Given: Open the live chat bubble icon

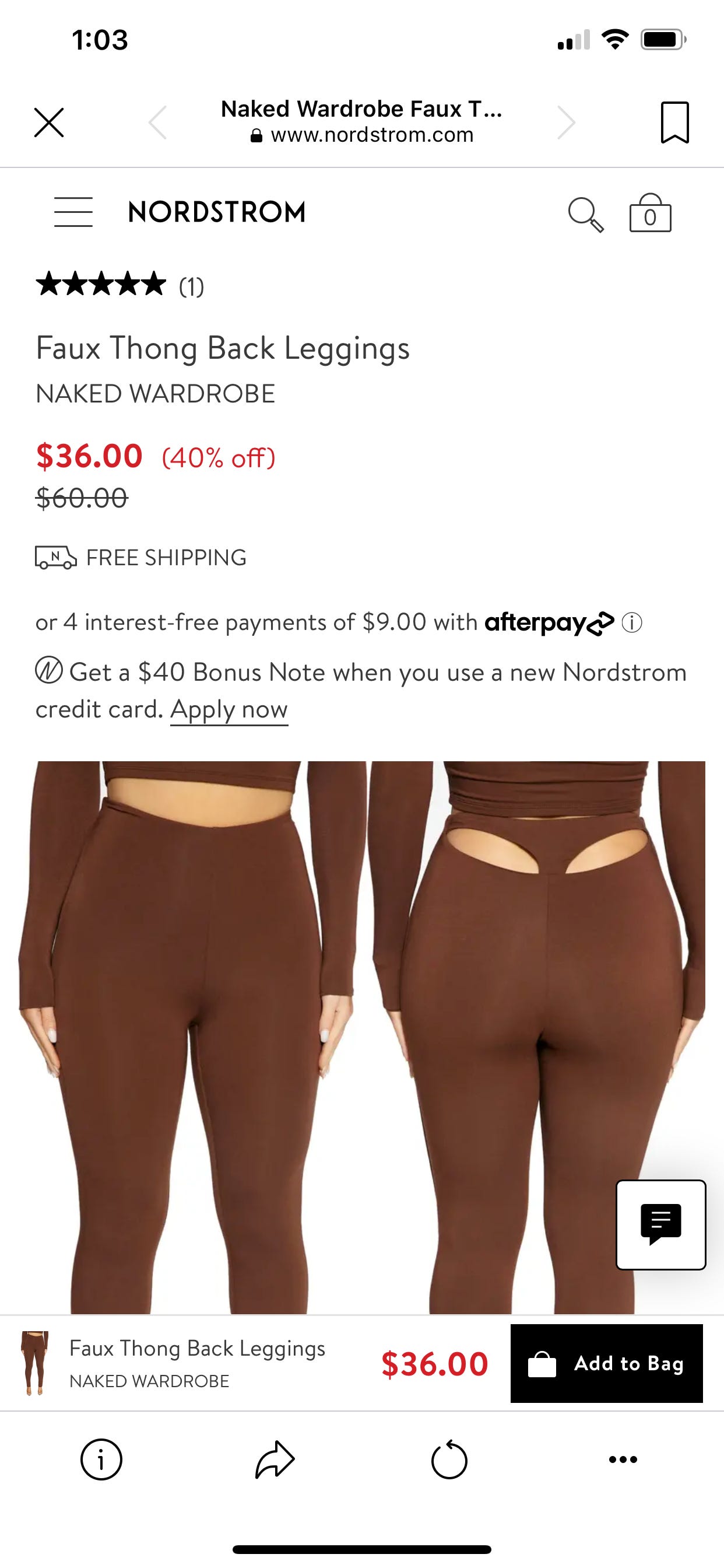Looking at the screenshot, I should [x=660, y=1224].
